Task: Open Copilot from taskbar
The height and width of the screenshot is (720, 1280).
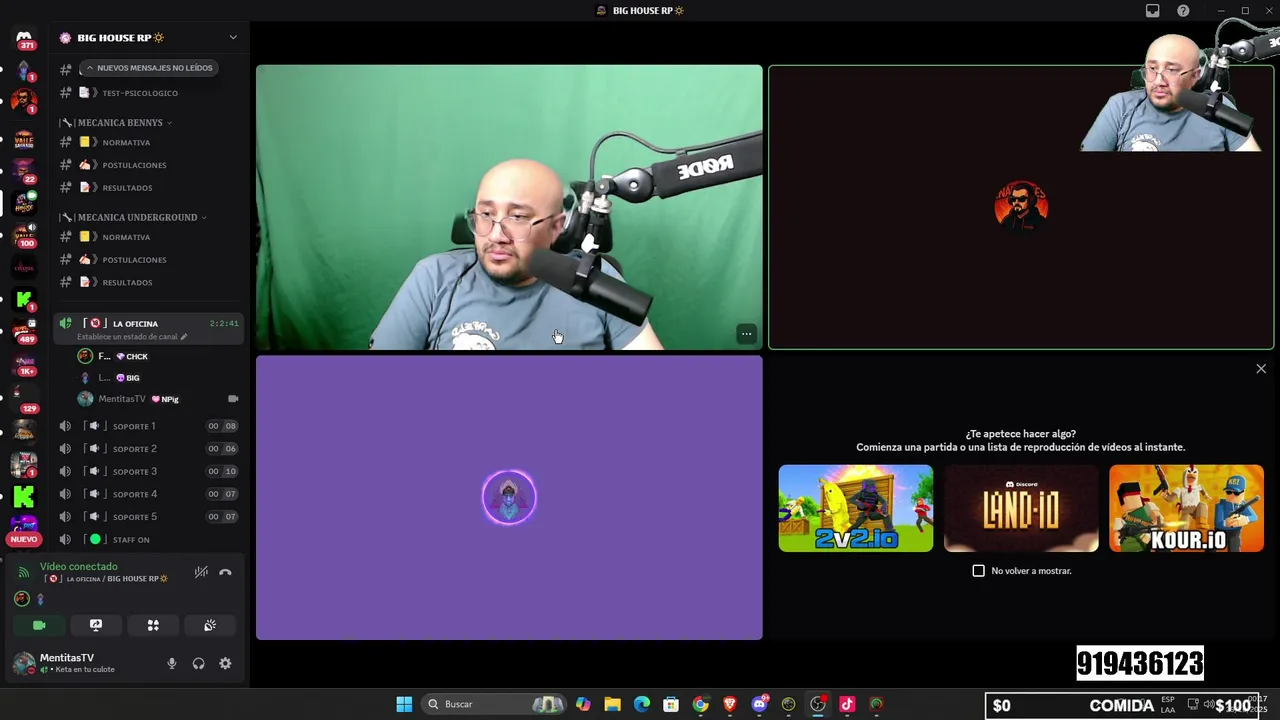Action: 583,704
